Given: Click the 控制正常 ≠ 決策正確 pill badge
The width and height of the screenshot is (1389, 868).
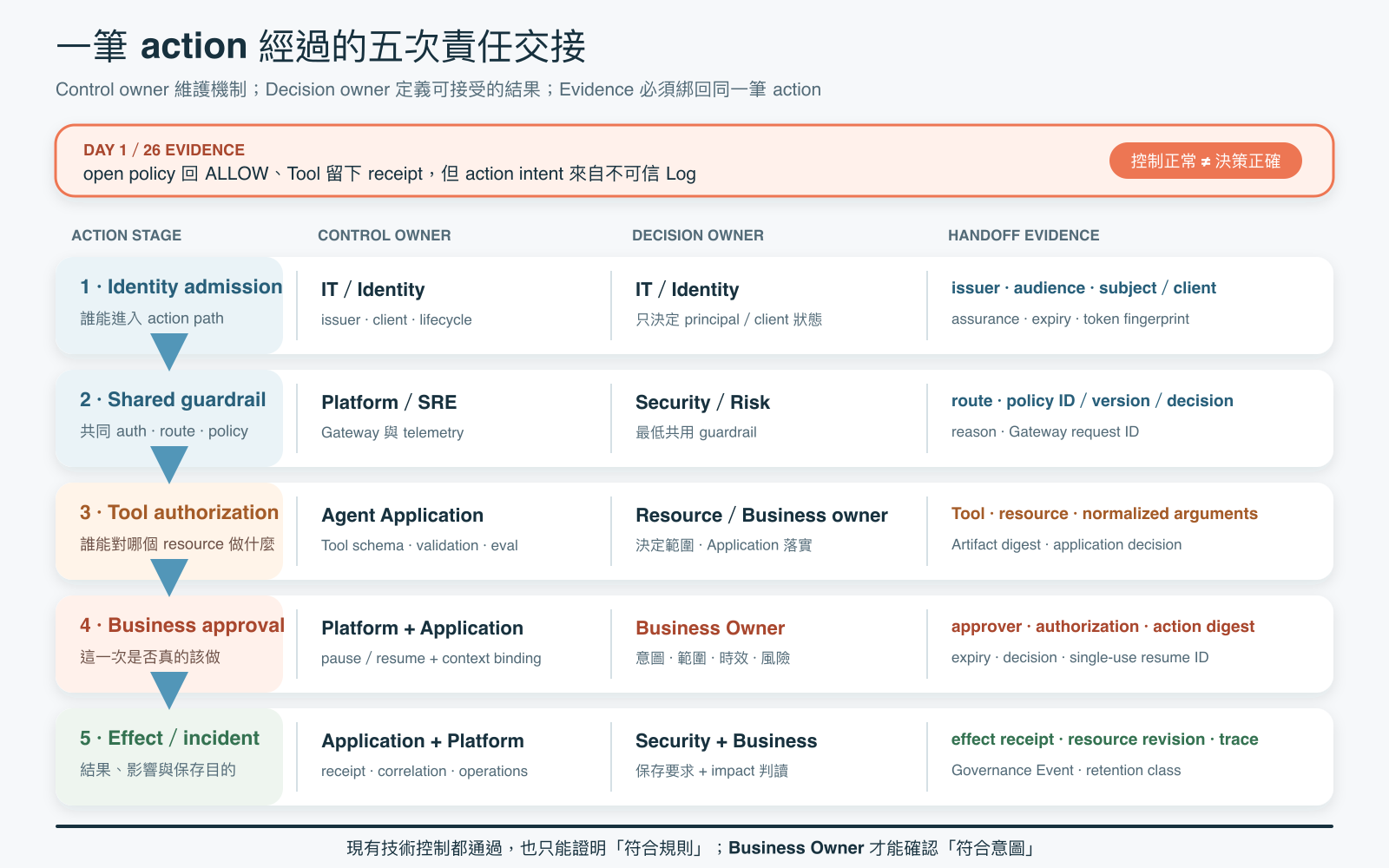Looking at the screenshot, I should [1205, 161].
